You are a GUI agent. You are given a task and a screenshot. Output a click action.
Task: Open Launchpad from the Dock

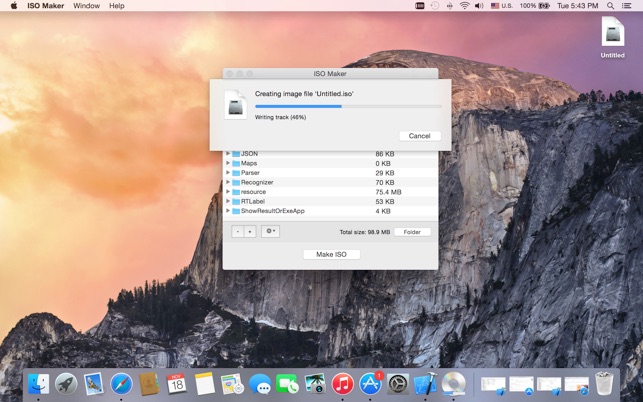click(x=66, y=385)
